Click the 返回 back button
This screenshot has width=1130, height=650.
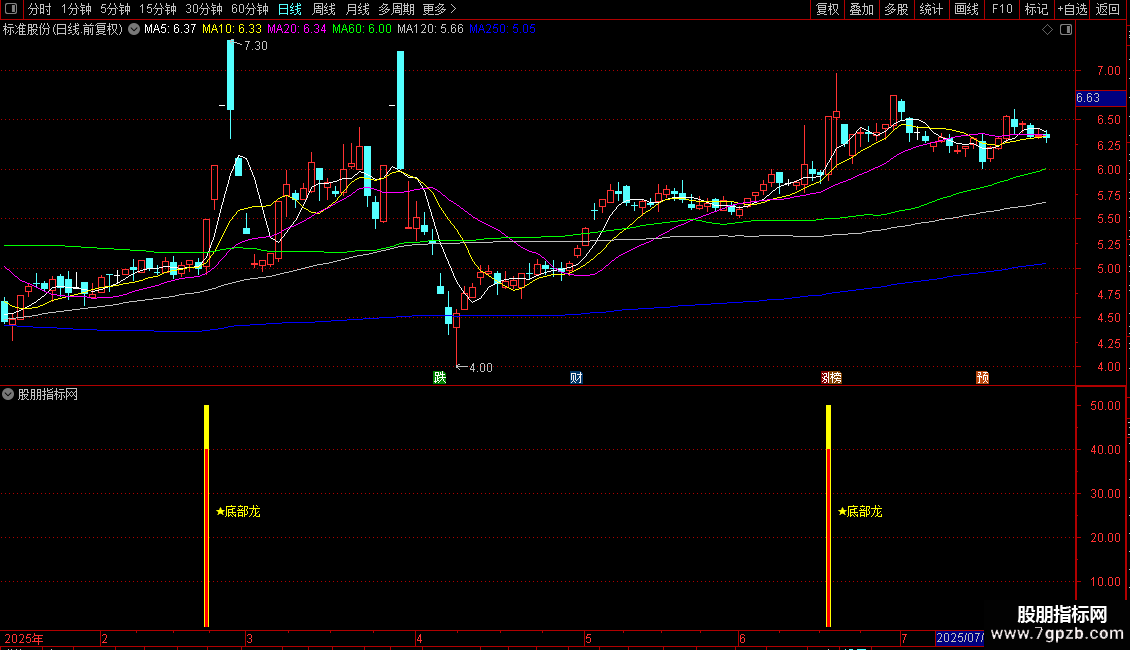[x=1108, y=9]
